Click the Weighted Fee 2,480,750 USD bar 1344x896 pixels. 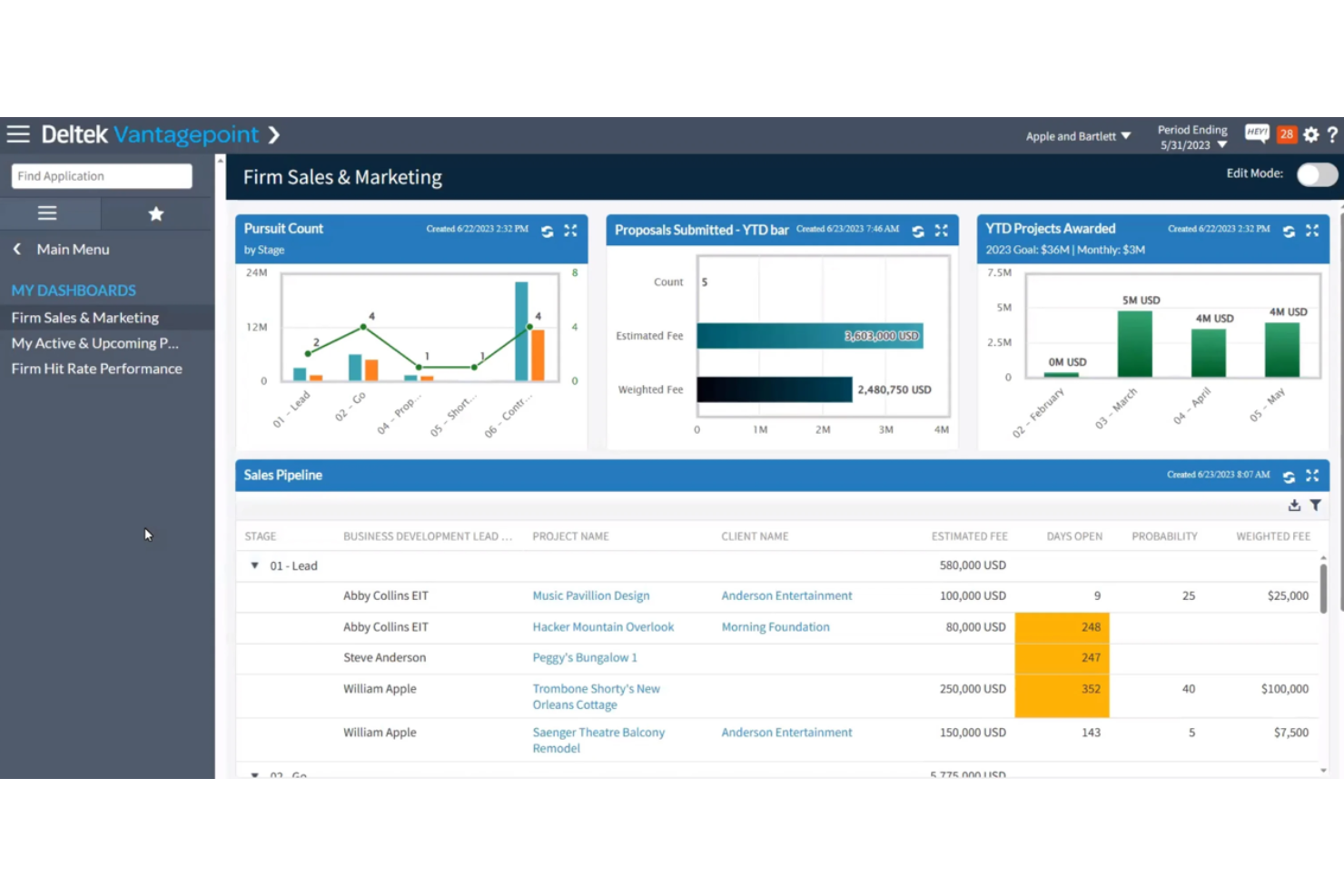point(775,389)
